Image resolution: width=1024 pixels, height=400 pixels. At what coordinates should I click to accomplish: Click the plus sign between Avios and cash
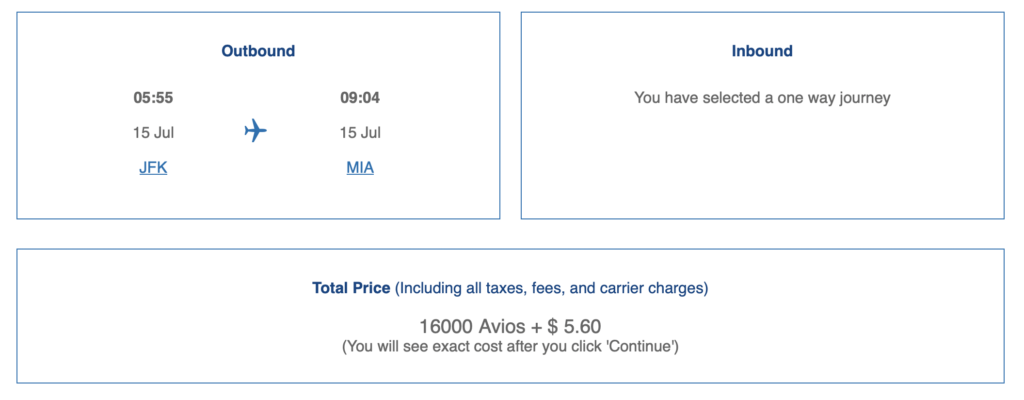point(532,326)
